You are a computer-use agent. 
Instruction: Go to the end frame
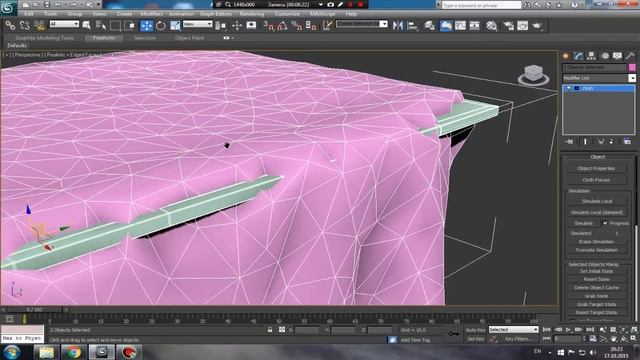tap(590, 329)
